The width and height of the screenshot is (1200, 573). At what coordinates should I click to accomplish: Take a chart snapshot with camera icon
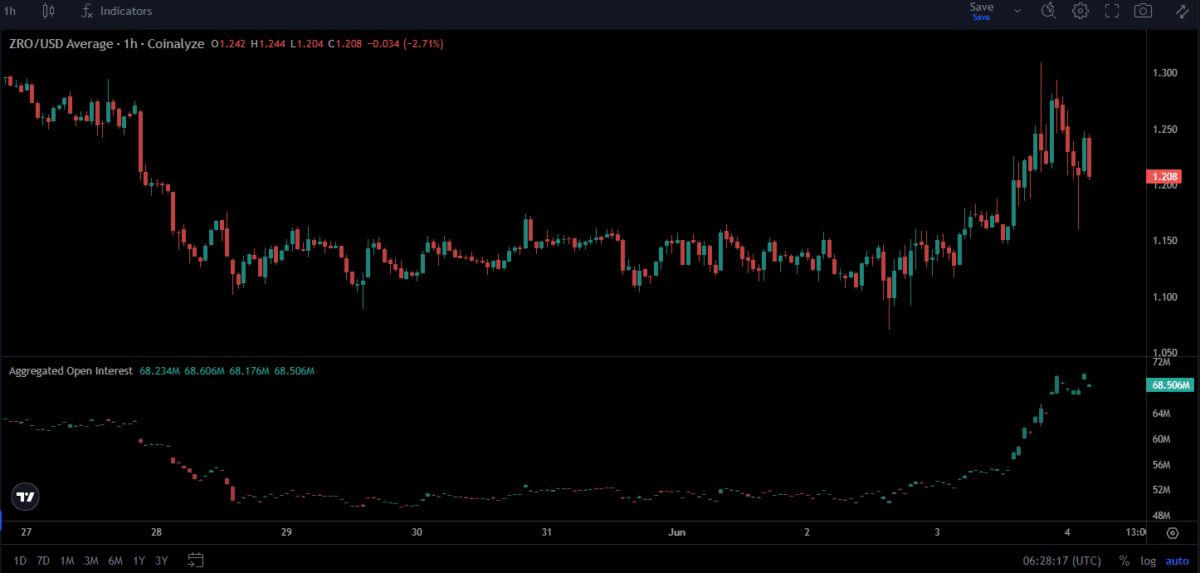[x=1142, y=11]
